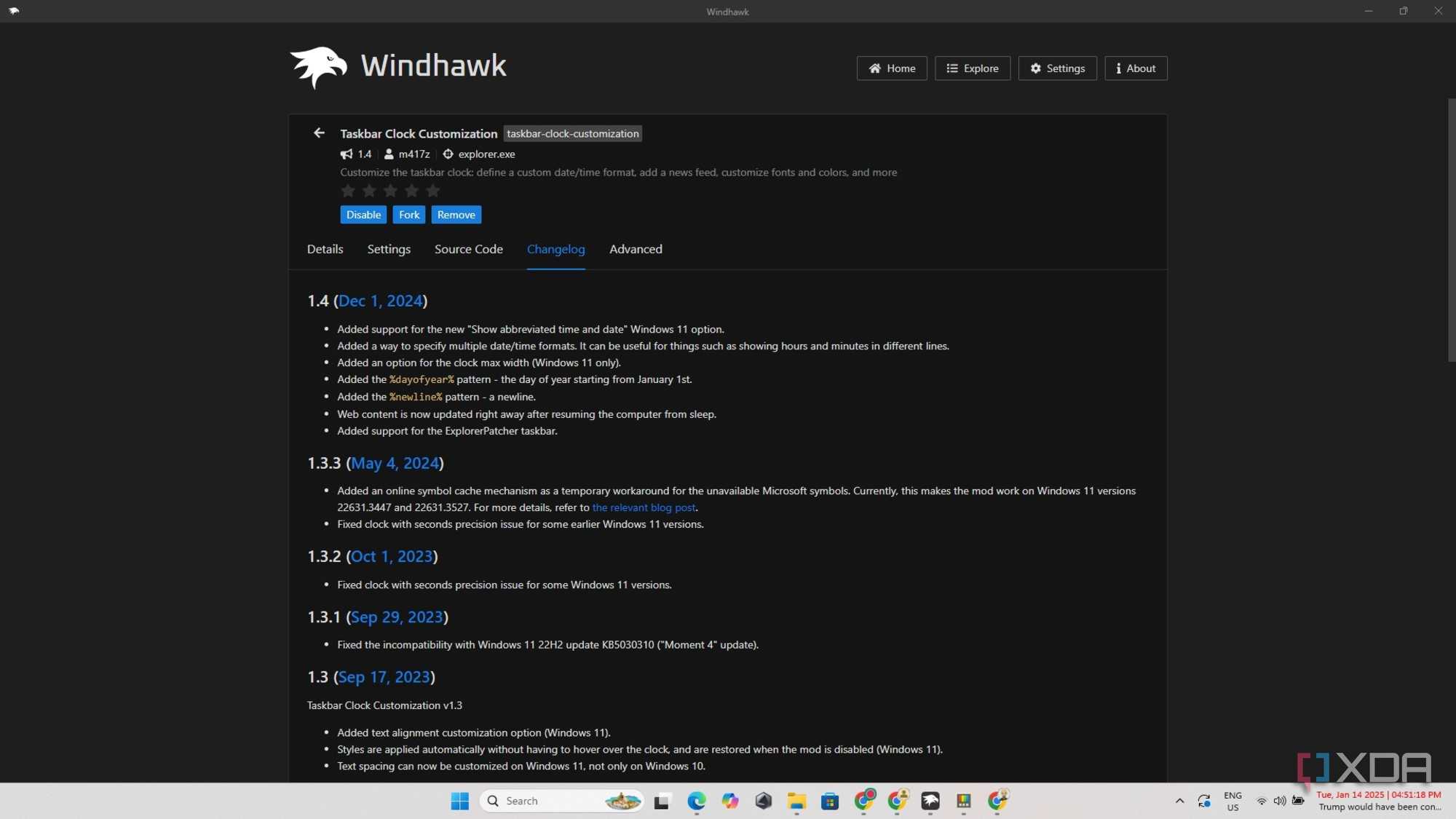This screenshot has height=819, width=1456.
Task: Click the taskbar Search box
Action: pyautogui.click(x=561, y=801)
